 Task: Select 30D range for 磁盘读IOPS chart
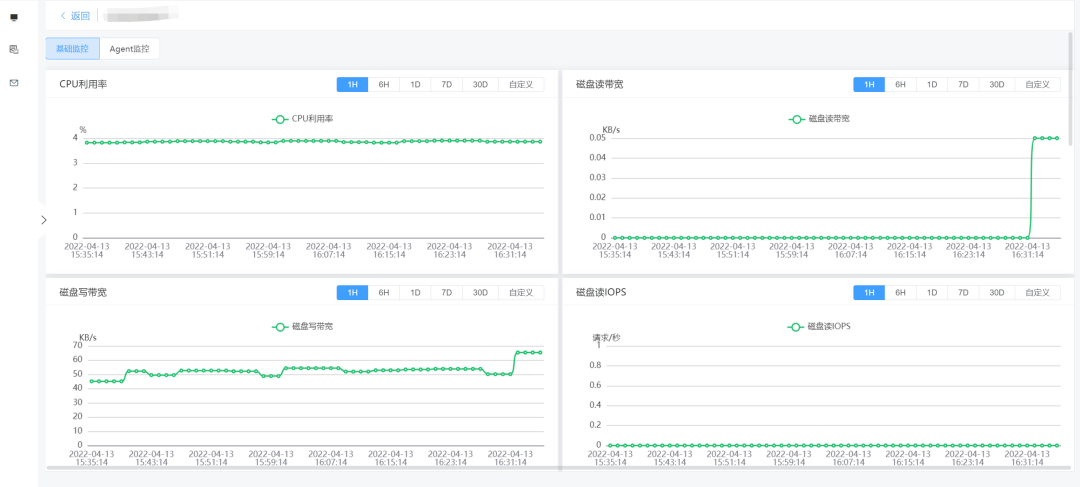pos(997,292)
